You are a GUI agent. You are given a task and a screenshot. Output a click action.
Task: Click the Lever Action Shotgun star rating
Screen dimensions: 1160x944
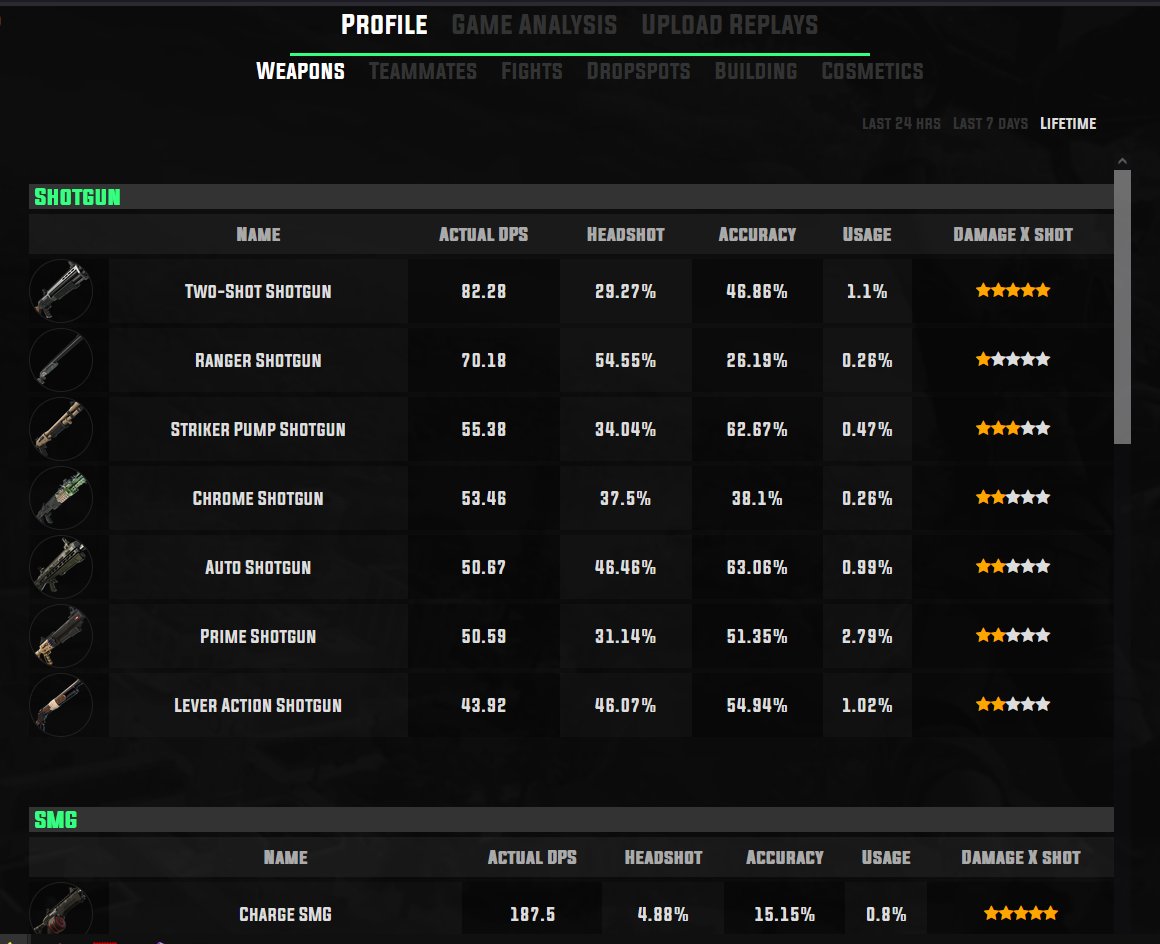coord(1013,704)
